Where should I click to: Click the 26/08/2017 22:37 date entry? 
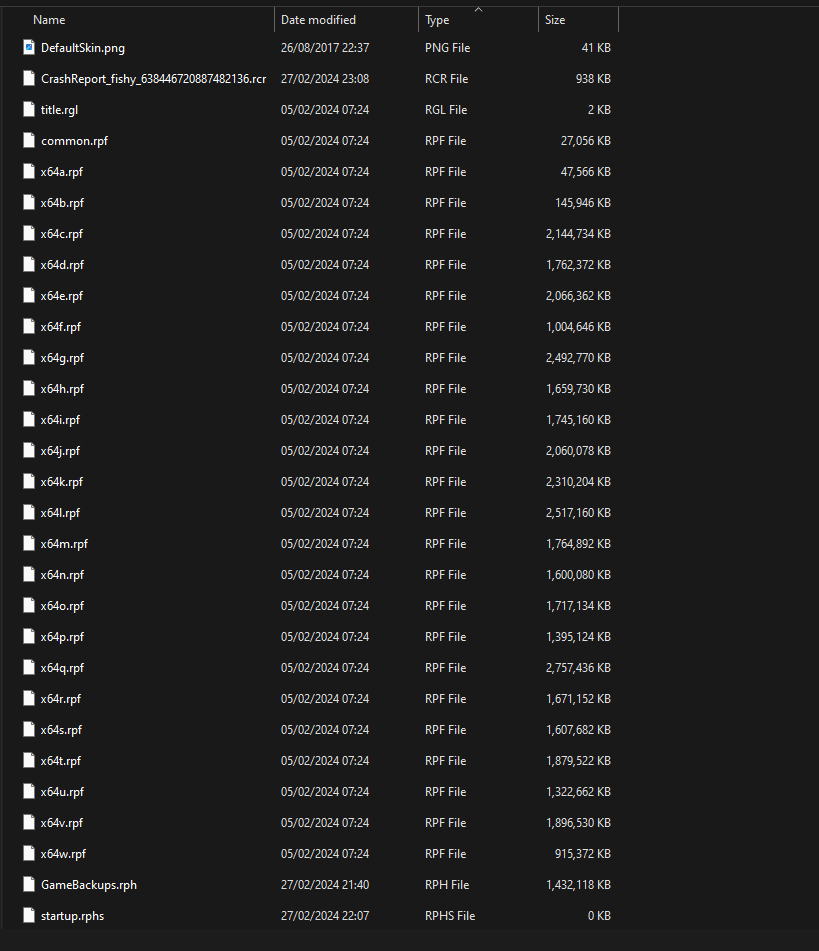[325, 48]
